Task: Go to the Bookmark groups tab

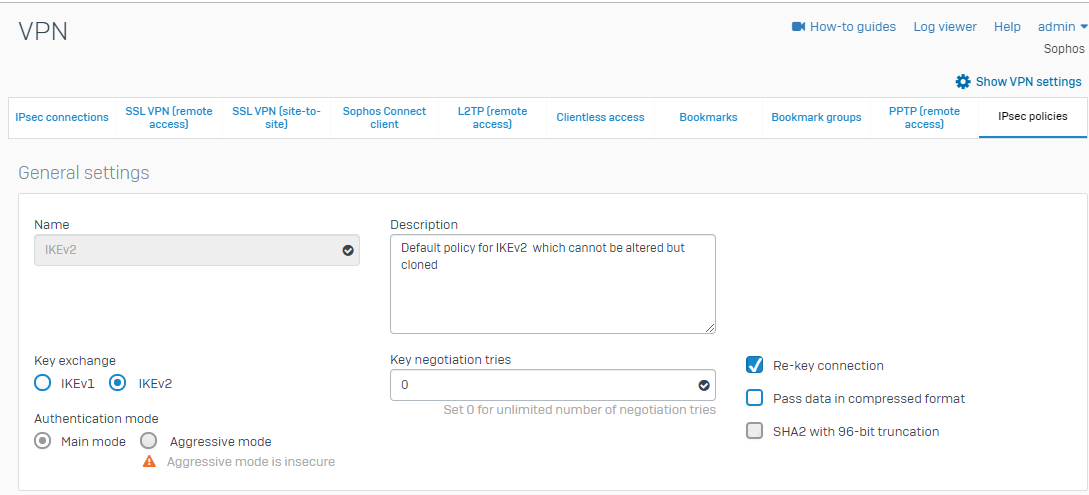Action: pos(816,118)
